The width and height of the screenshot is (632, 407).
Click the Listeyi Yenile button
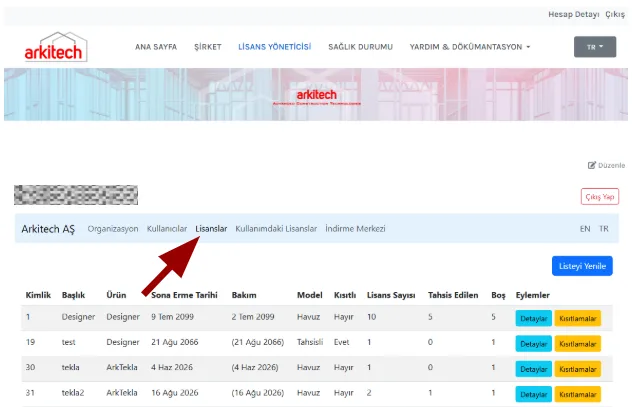tap(582, 266)
